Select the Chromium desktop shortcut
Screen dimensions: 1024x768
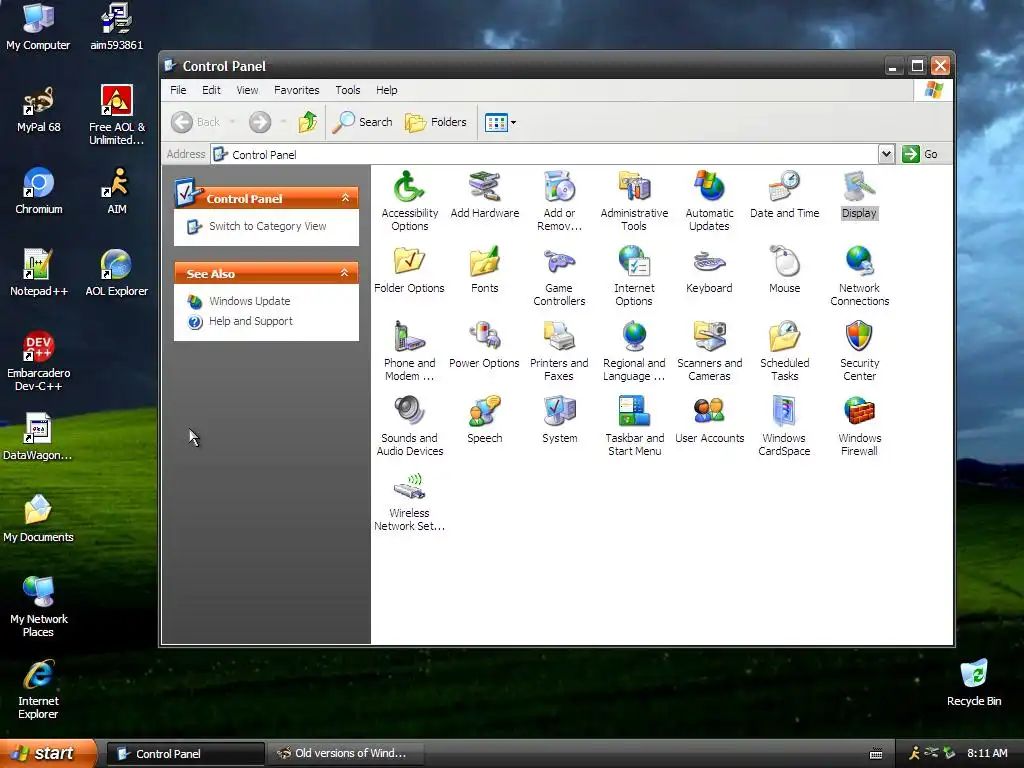point(39,191)
